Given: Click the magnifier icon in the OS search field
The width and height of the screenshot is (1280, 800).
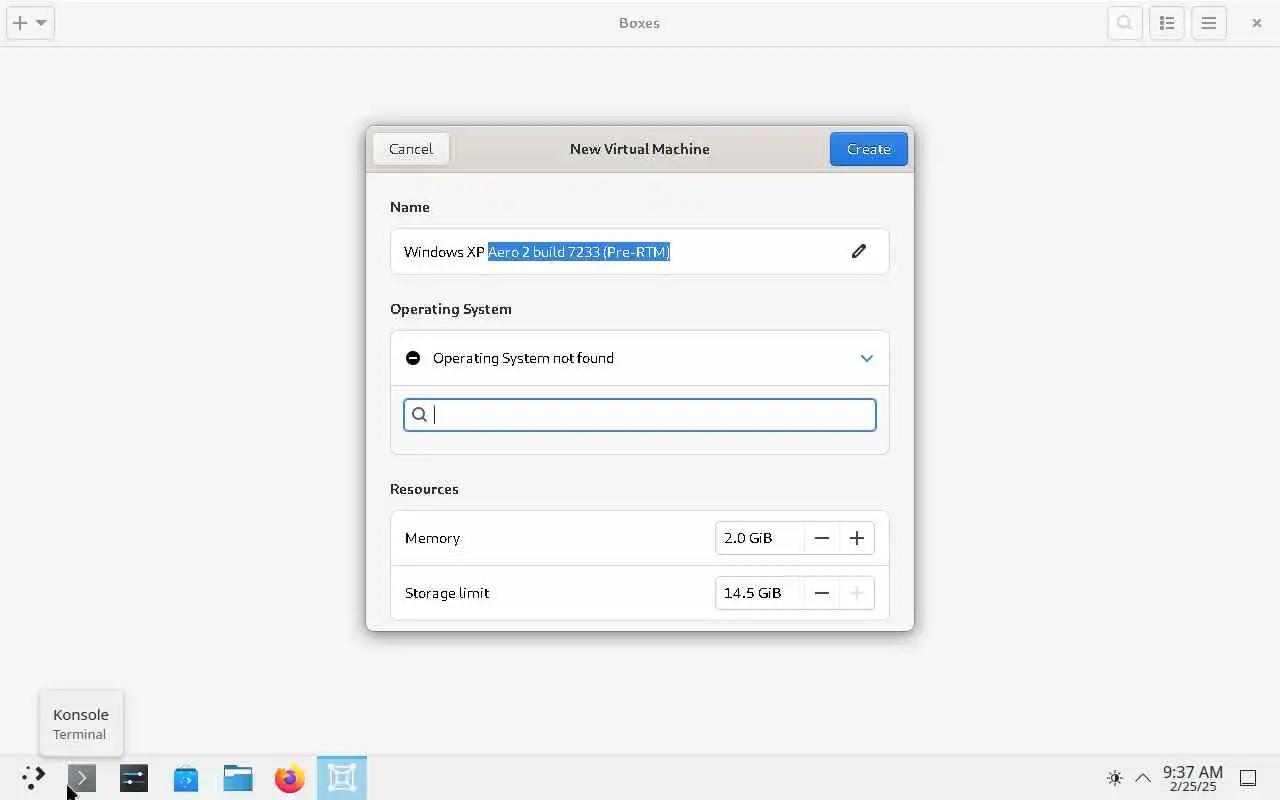Looking at the screenshot, I should [420, 415].
